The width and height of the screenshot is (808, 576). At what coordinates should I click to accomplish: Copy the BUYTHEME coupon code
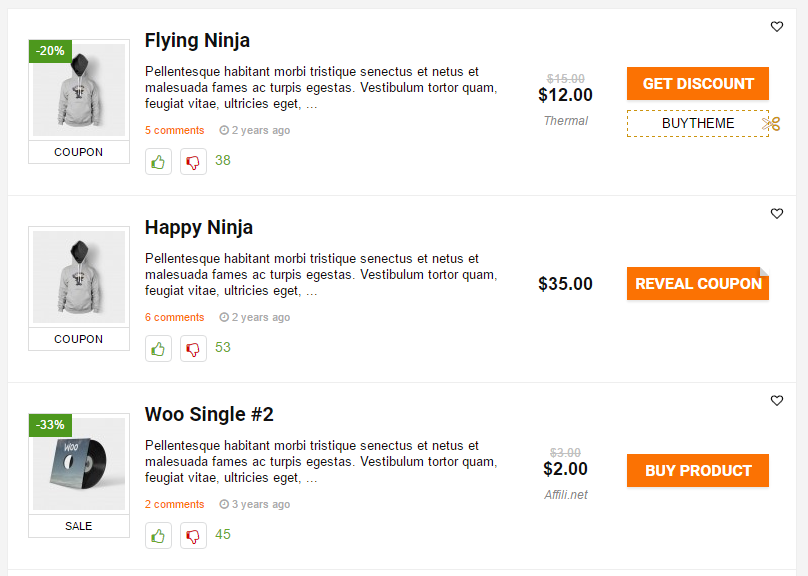(697, 124)
